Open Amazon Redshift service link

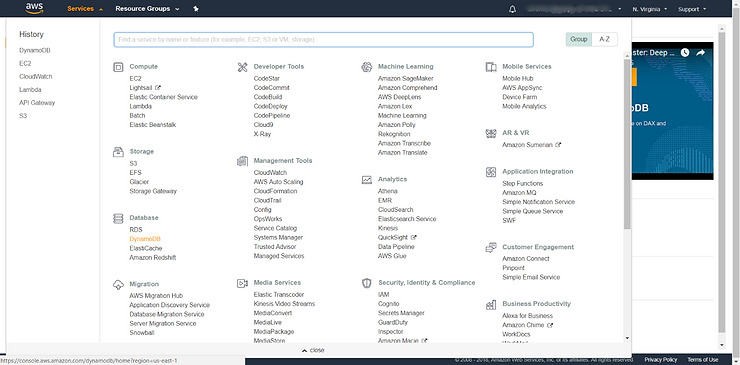[x=152, y=258]
